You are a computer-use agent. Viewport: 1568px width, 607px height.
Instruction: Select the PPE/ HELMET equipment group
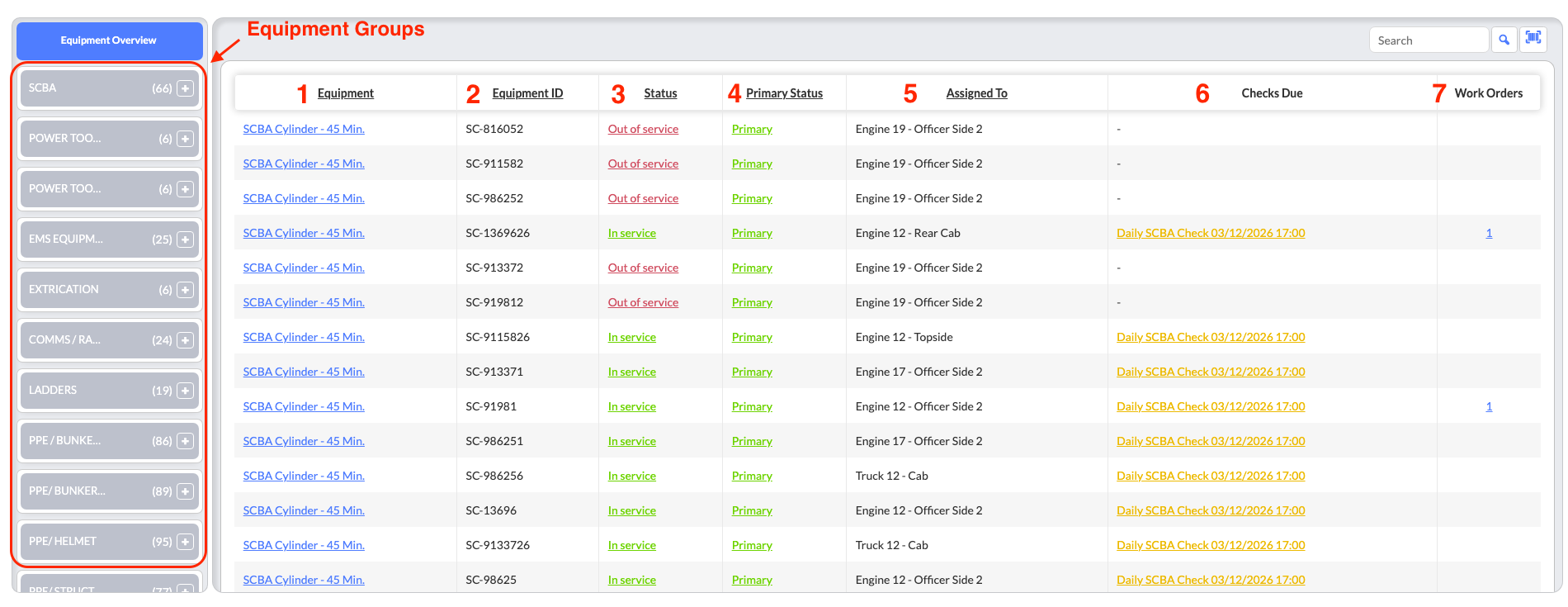coord(110,542)
